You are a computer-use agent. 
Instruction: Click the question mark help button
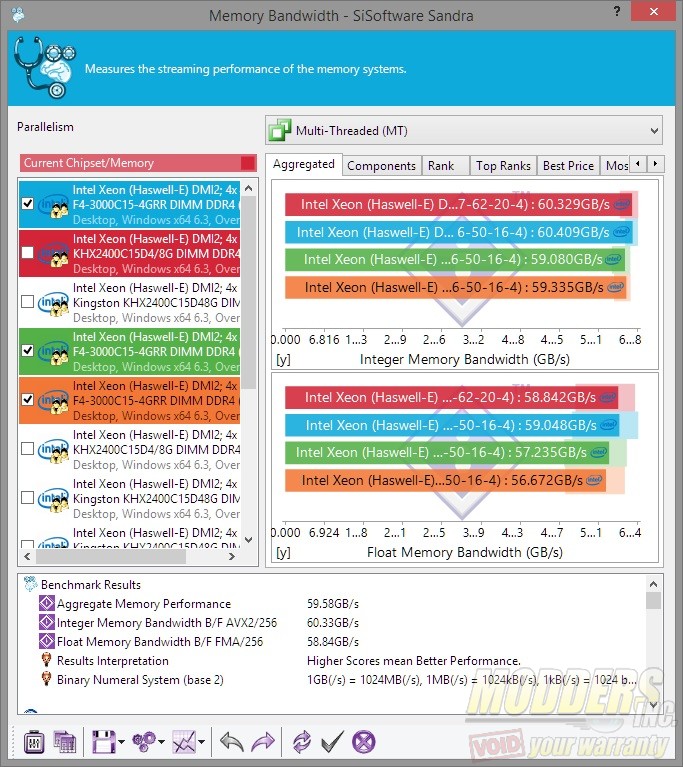tap(617, 11)
